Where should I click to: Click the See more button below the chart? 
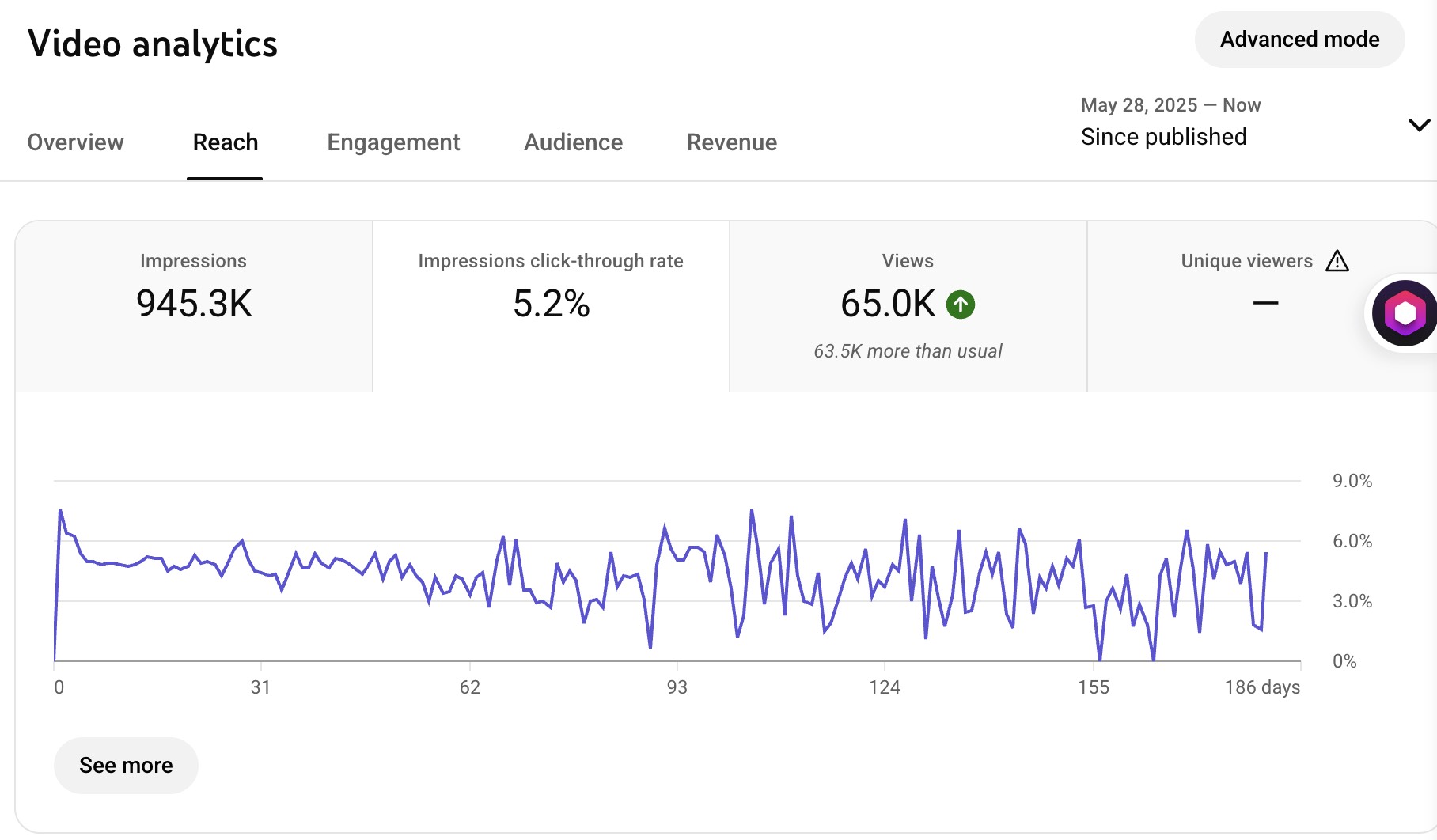tap(125, 765)
